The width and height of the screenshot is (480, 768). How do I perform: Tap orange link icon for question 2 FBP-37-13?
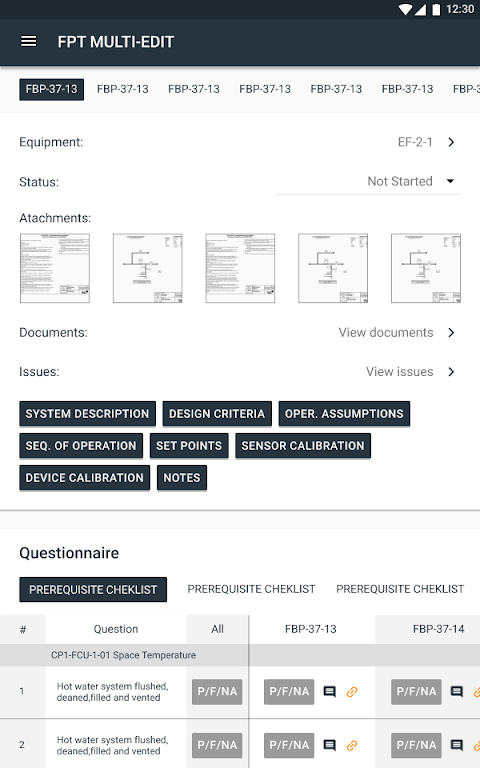point(352,745)
